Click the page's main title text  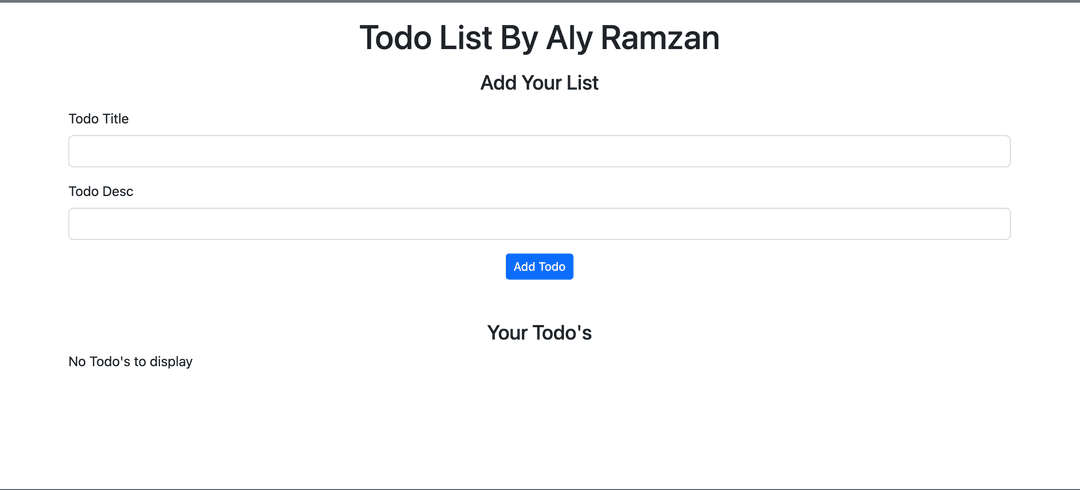click(x=539, y=38)
